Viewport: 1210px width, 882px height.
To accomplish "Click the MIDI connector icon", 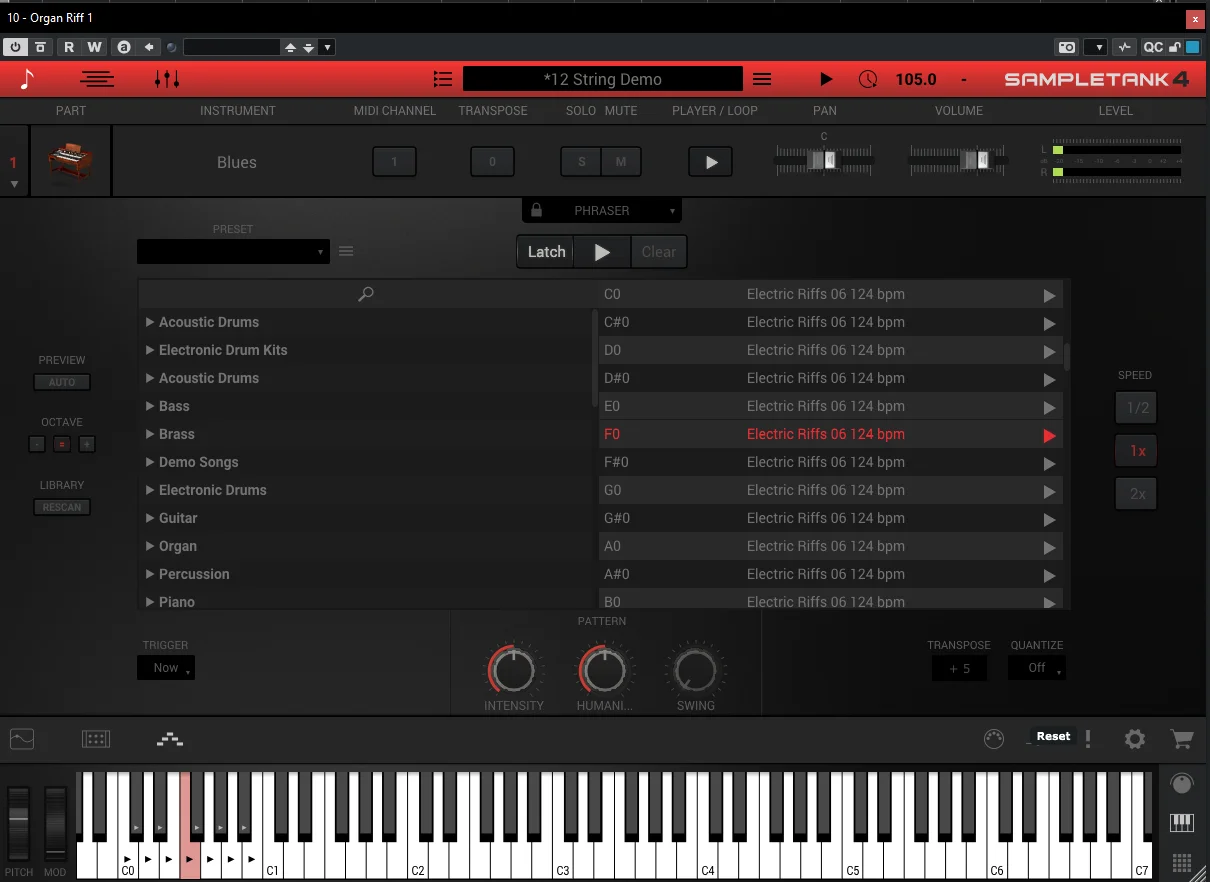I will pos(994,739).
